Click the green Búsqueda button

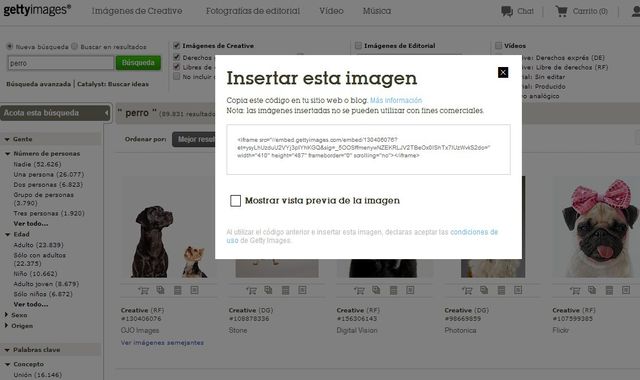pos(138,63)
